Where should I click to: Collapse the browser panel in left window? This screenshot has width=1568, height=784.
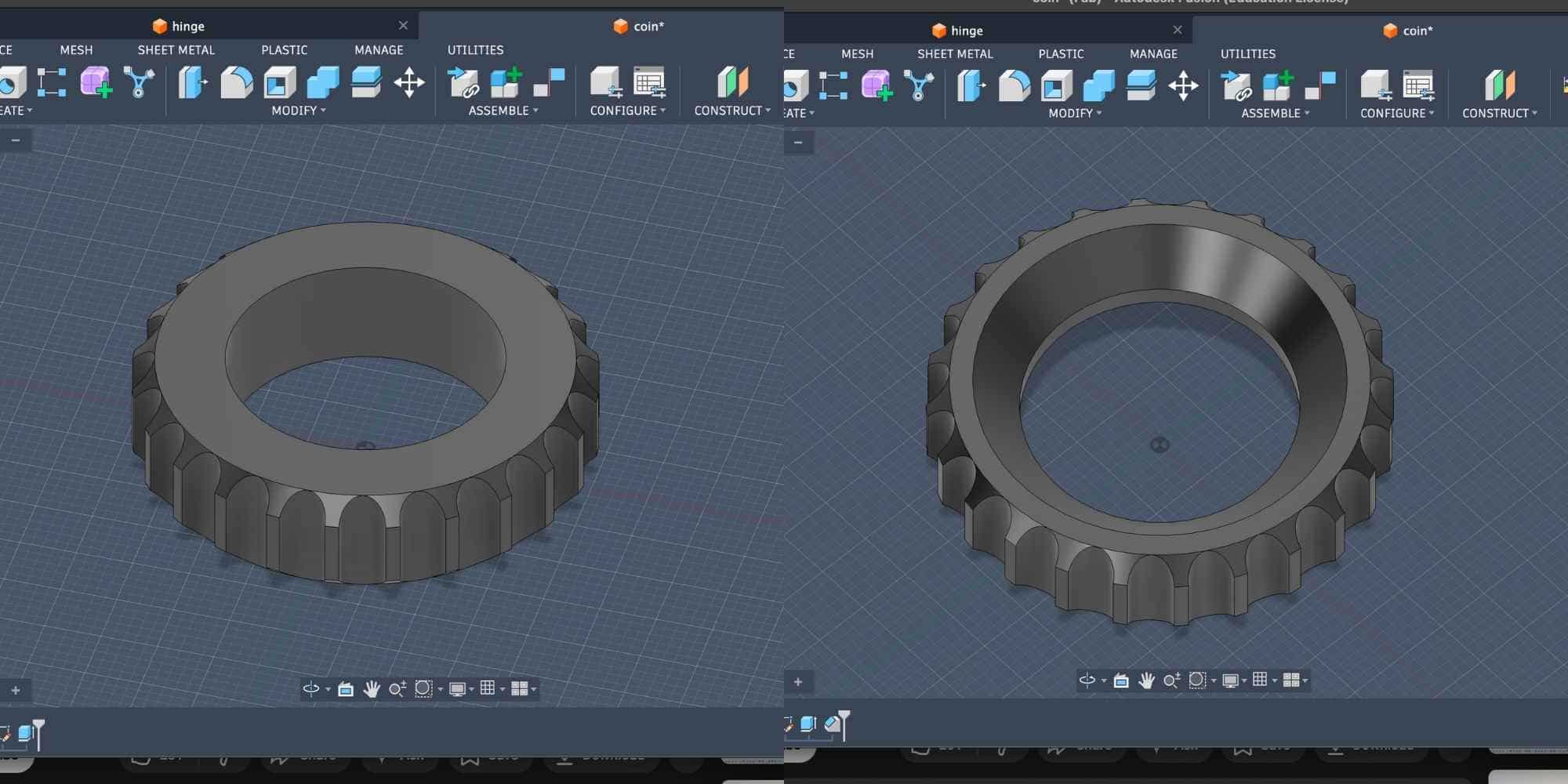(16, 140)
